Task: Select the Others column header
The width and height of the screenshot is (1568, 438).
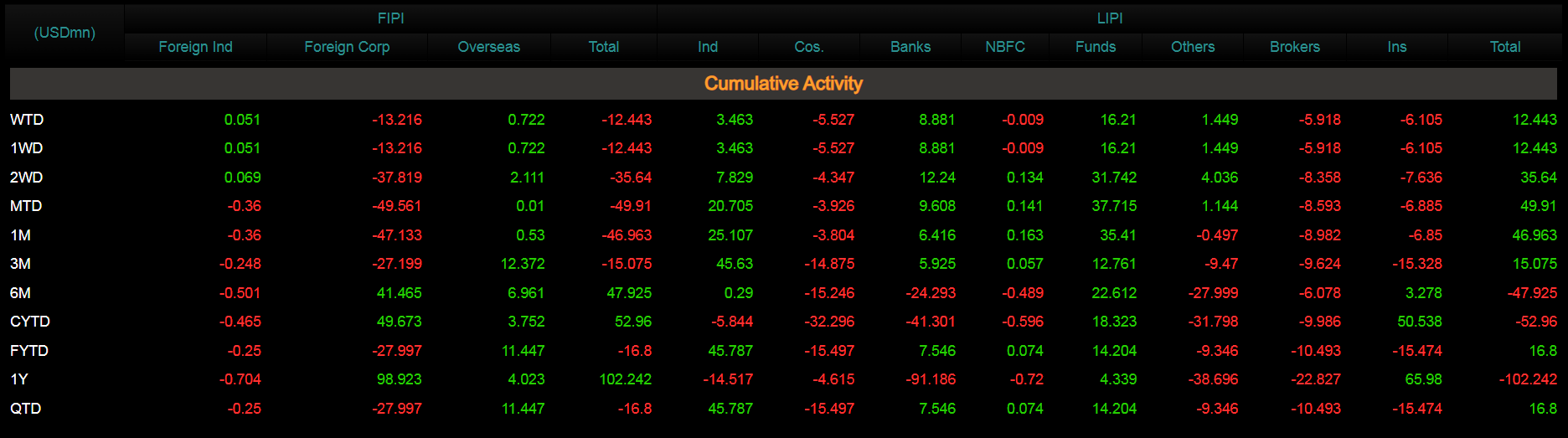Action: coord(1193,47)
